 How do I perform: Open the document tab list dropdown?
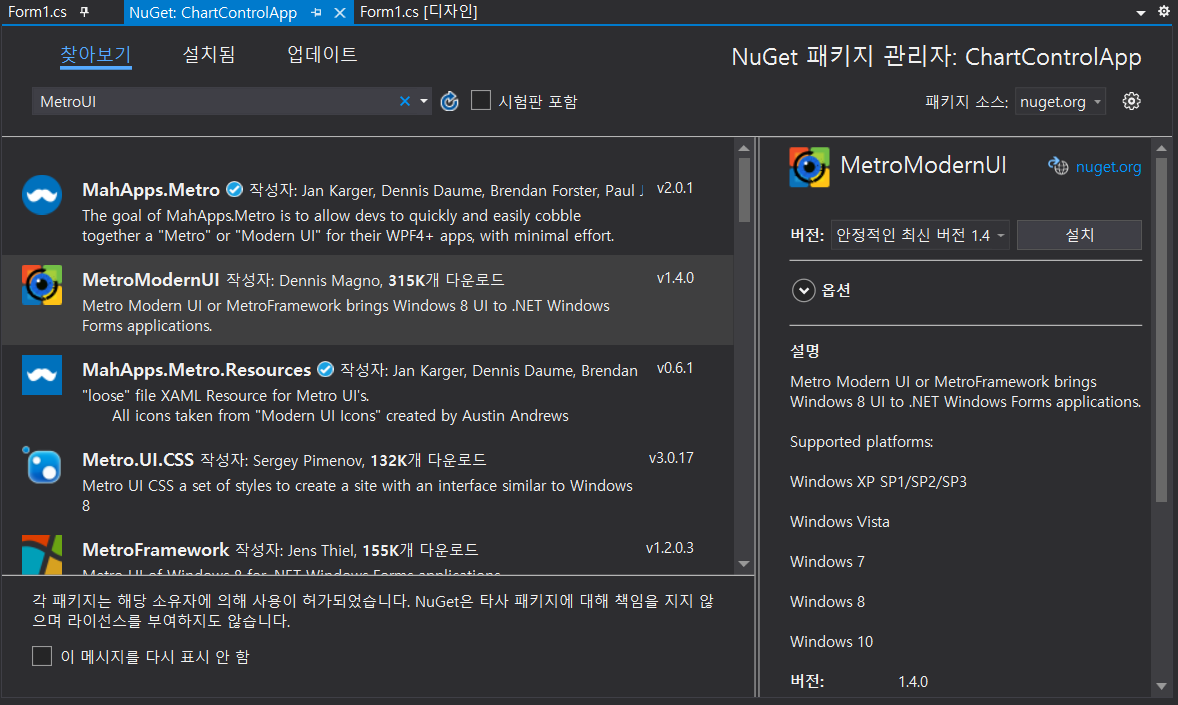(x=1140, y=13)
